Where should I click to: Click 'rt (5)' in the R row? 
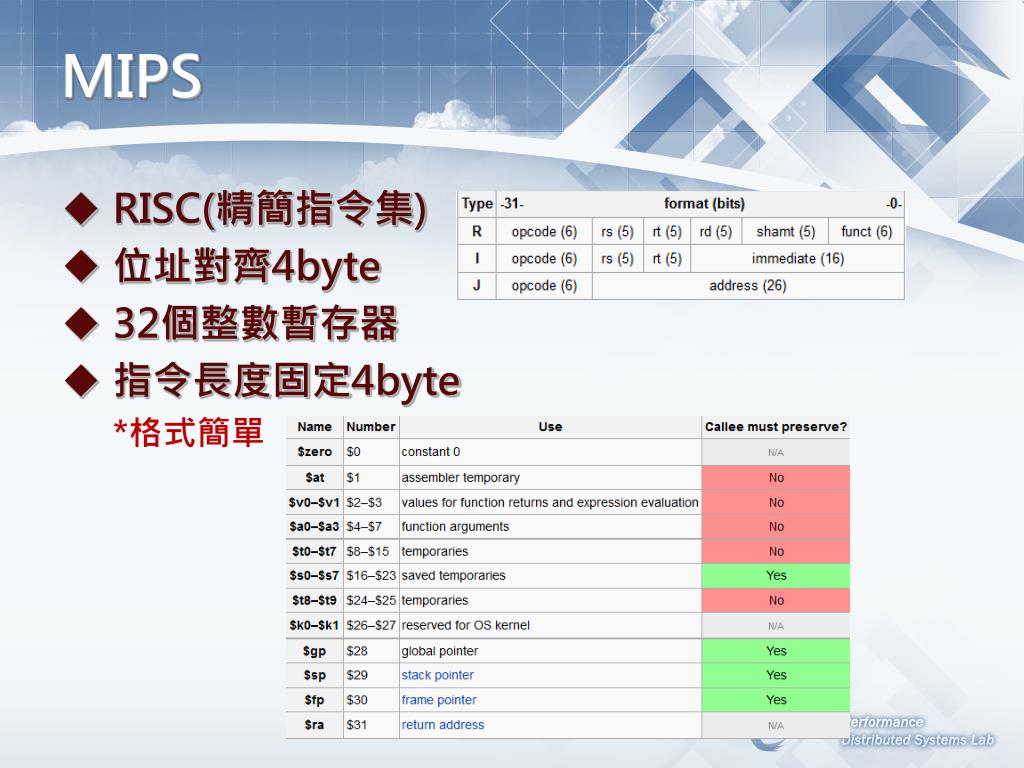667,232
